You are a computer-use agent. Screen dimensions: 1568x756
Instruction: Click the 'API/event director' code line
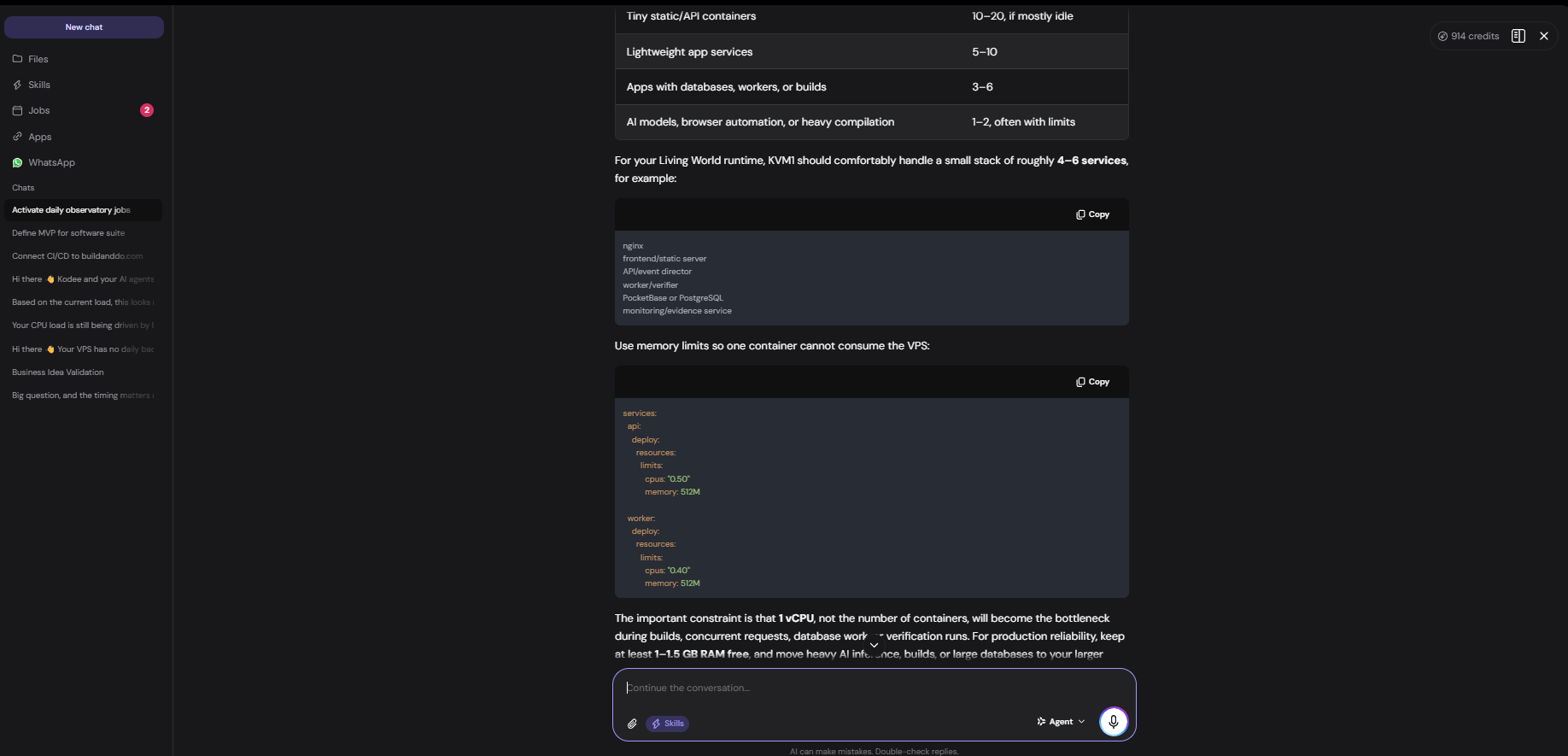point(657,272)
